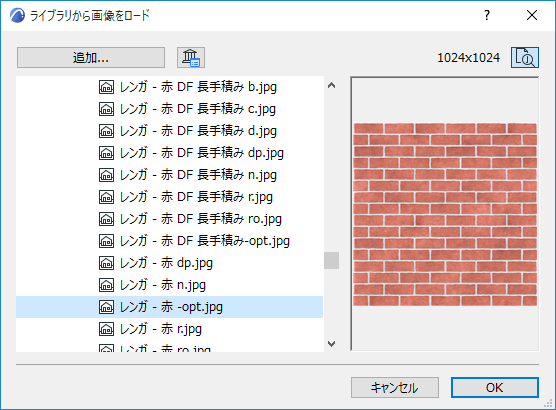This screenshot has width=556, height=410.
Task: Confirm with the OK button
Action: click(495, 387)
